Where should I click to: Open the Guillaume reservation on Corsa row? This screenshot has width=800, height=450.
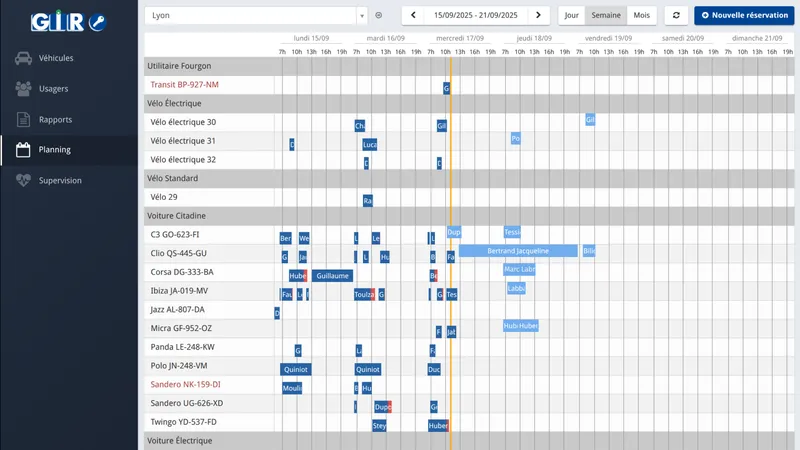point(331,275)
